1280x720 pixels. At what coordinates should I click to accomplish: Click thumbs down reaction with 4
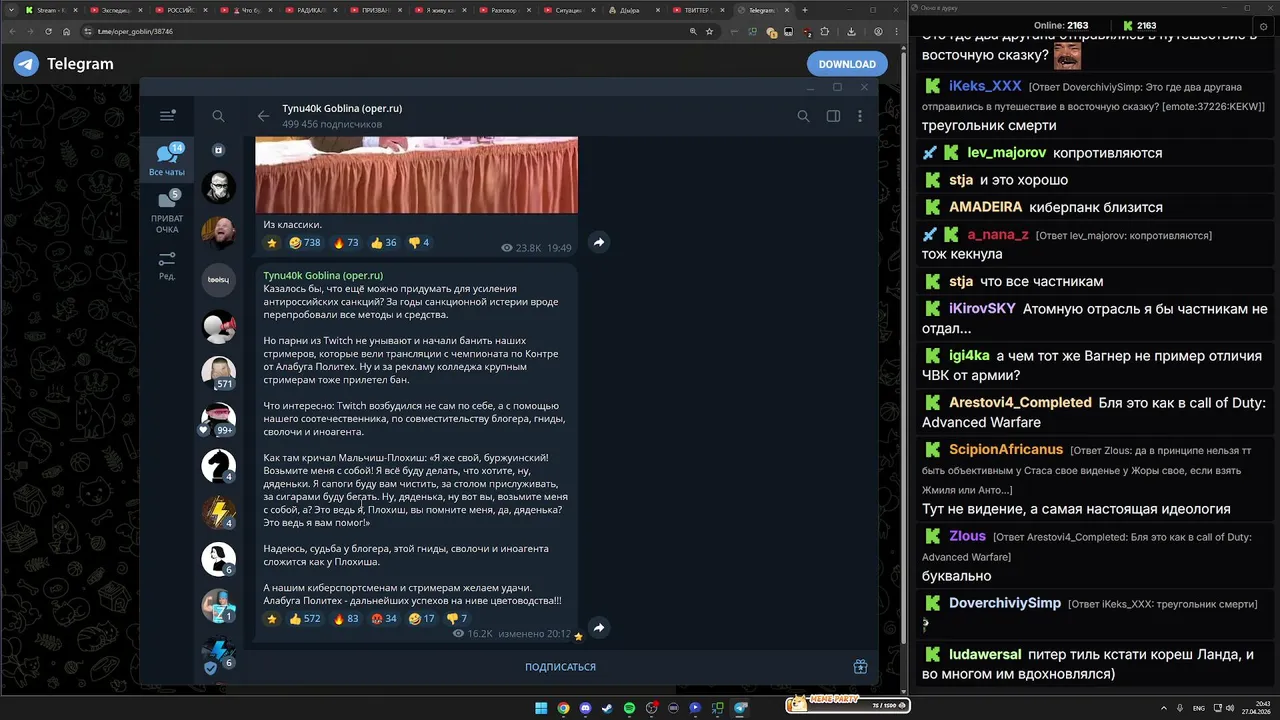point(419,243)
